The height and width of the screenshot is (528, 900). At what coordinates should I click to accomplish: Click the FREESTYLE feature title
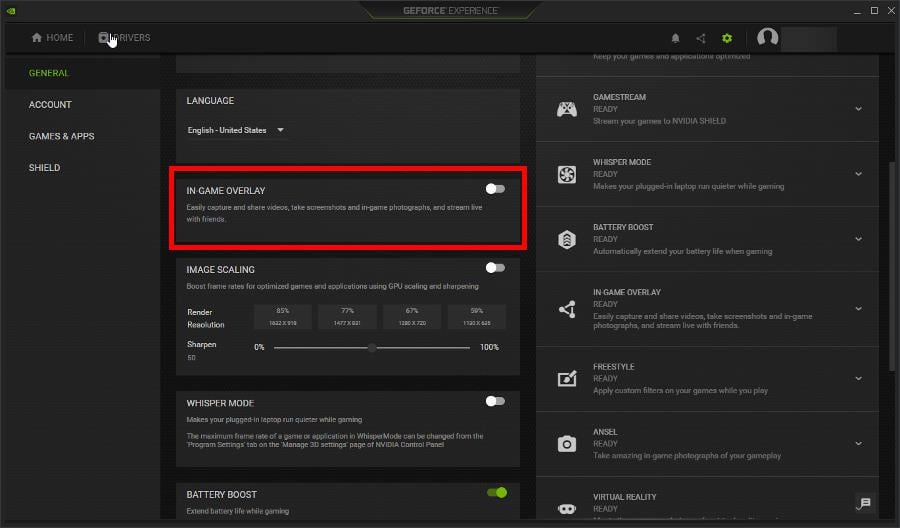click(x=614, y=366)
